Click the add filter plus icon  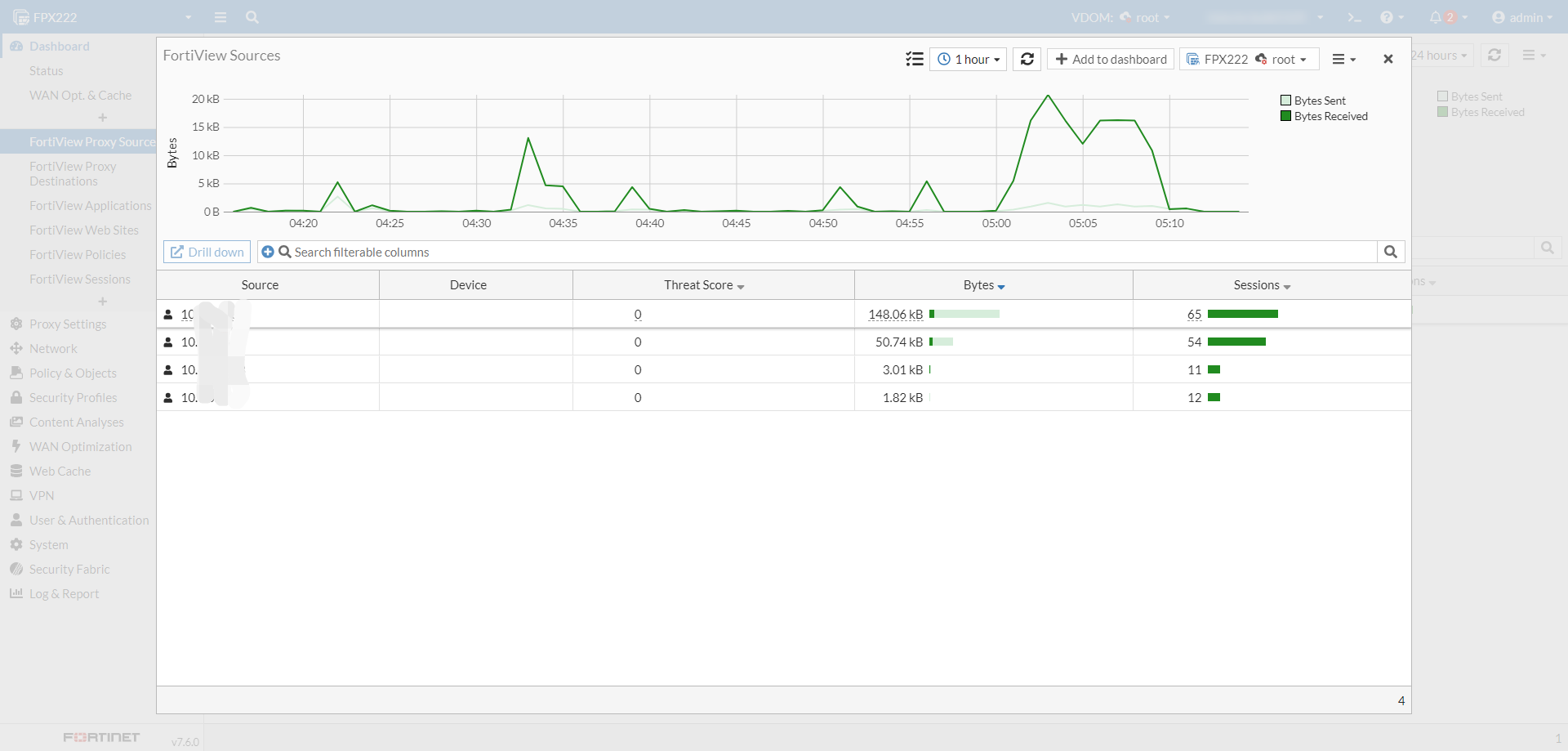click(268, 252)
